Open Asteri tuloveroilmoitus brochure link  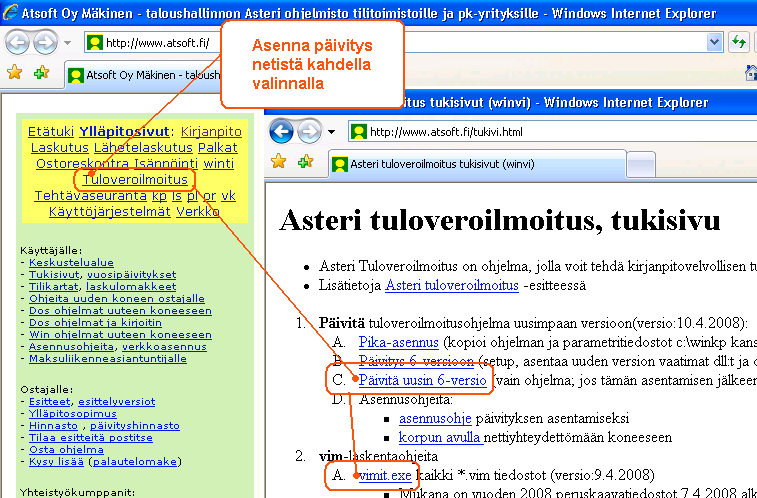point(451,285)
